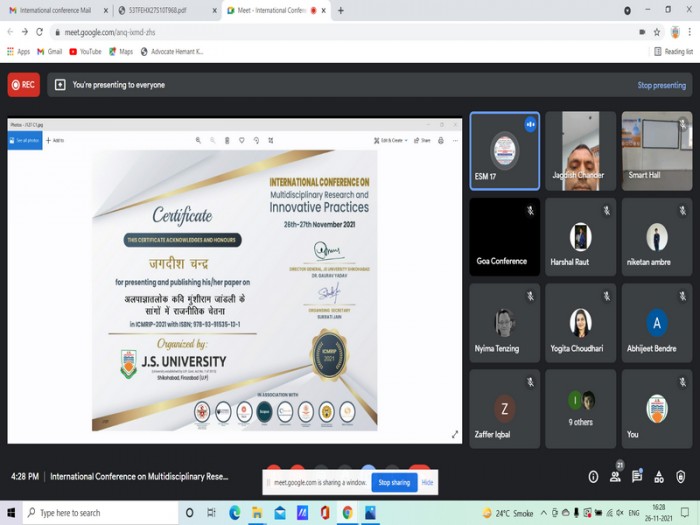
Task: Mute the Meet tab recording indicator
Action: [313, 10]
